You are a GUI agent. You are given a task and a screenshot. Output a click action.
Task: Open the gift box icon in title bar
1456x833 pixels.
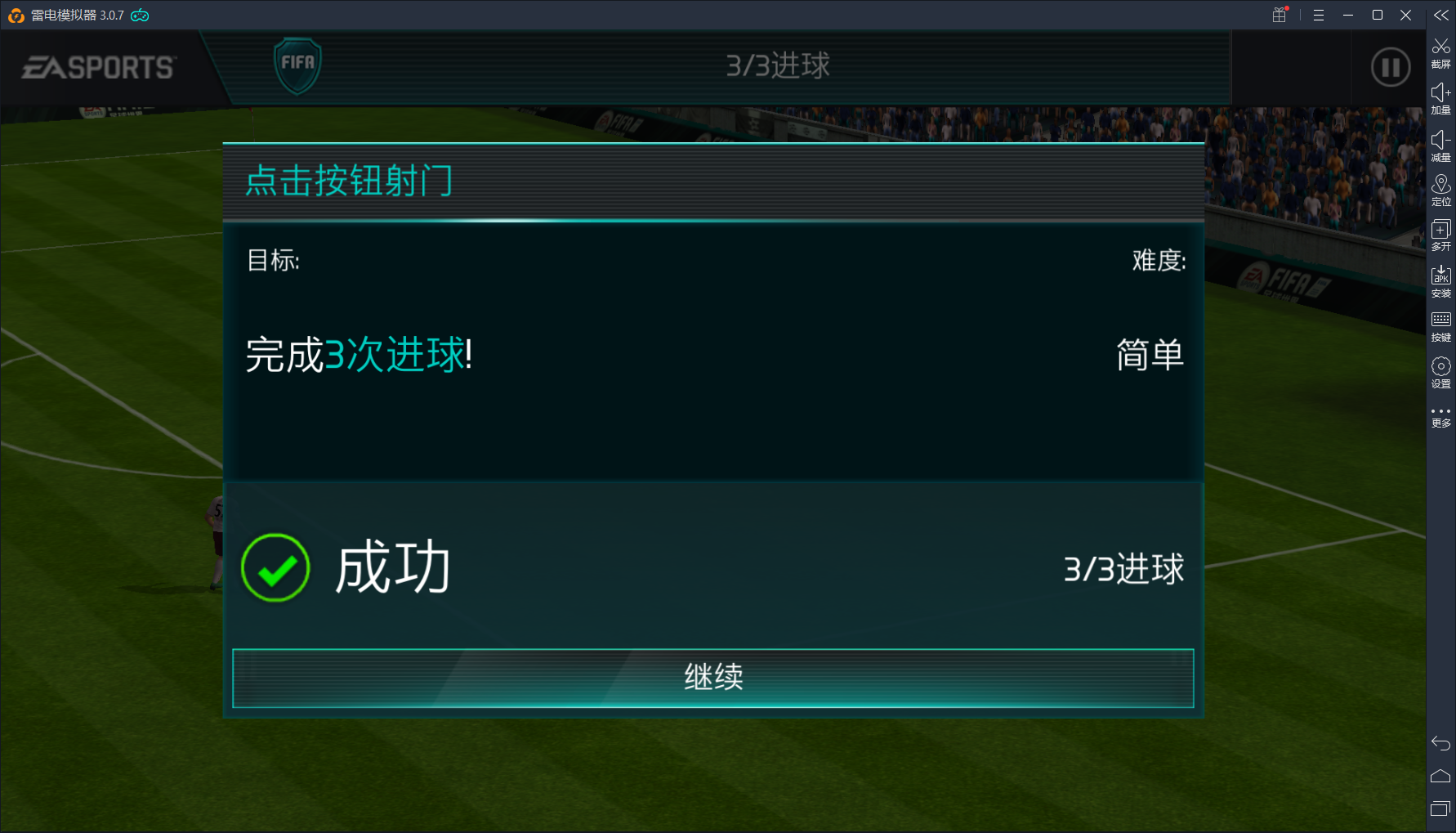(1280, 15)
